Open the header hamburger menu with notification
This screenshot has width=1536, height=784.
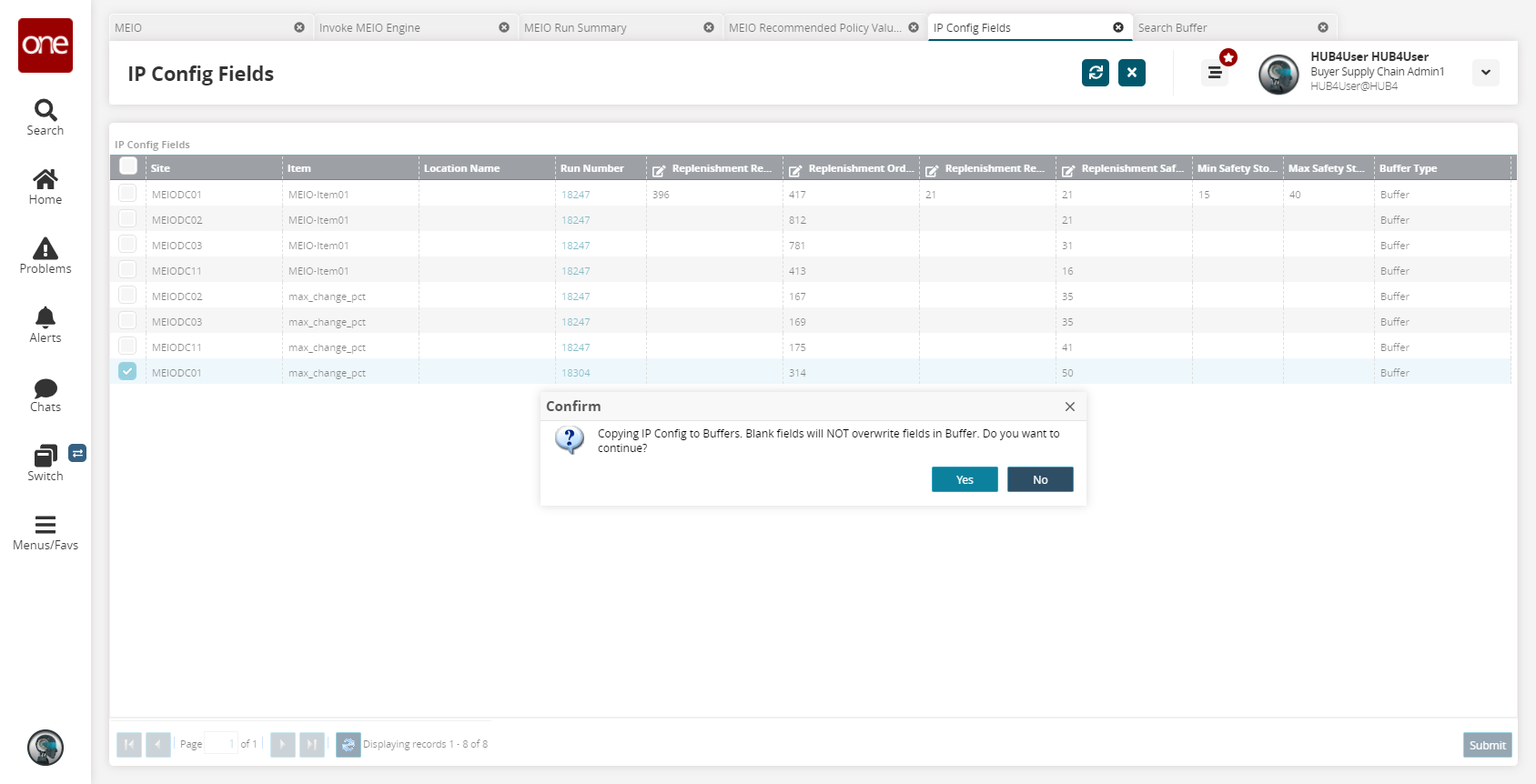point(1215,73)
